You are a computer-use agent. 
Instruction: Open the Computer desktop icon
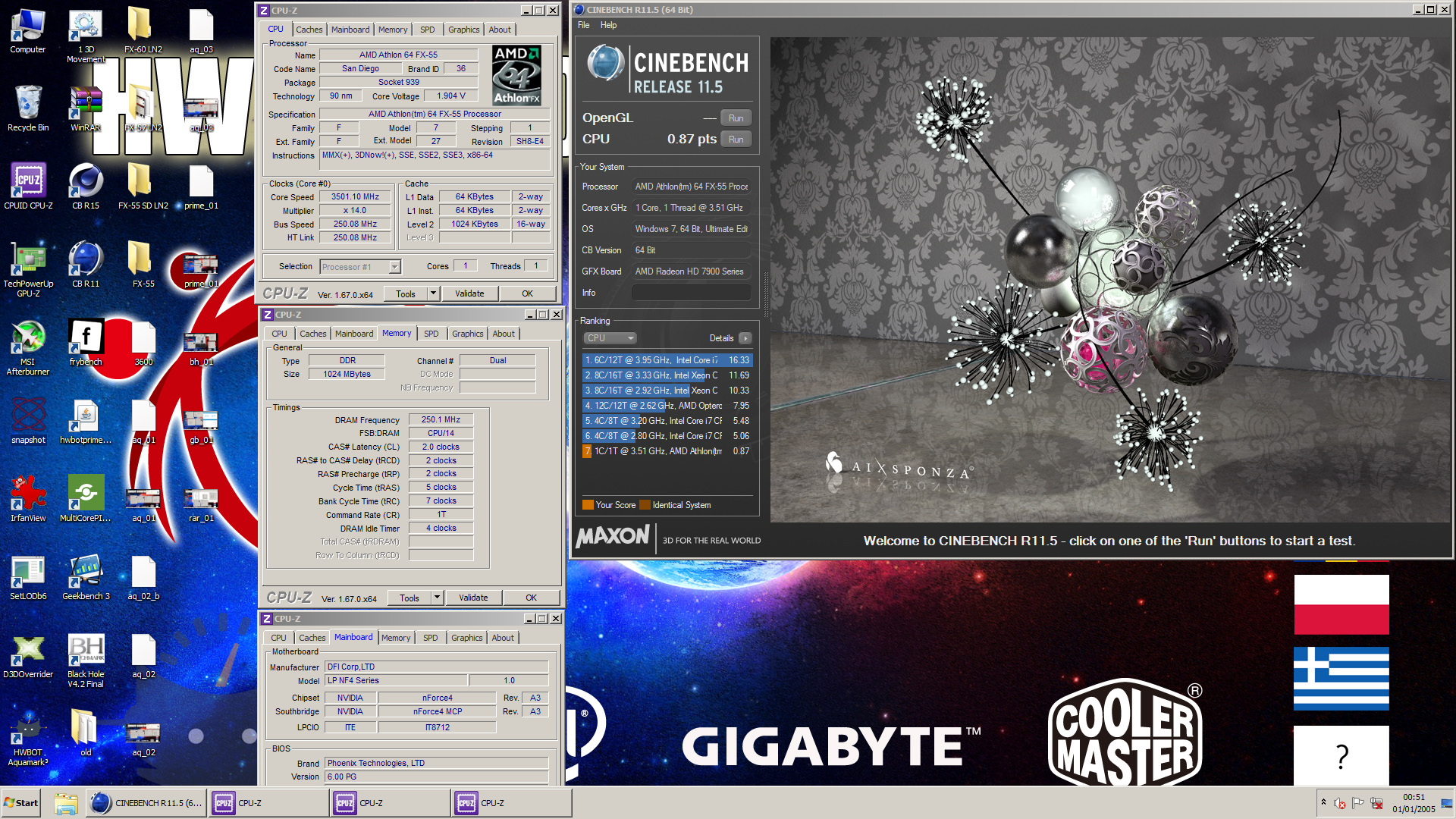point(28,32)
